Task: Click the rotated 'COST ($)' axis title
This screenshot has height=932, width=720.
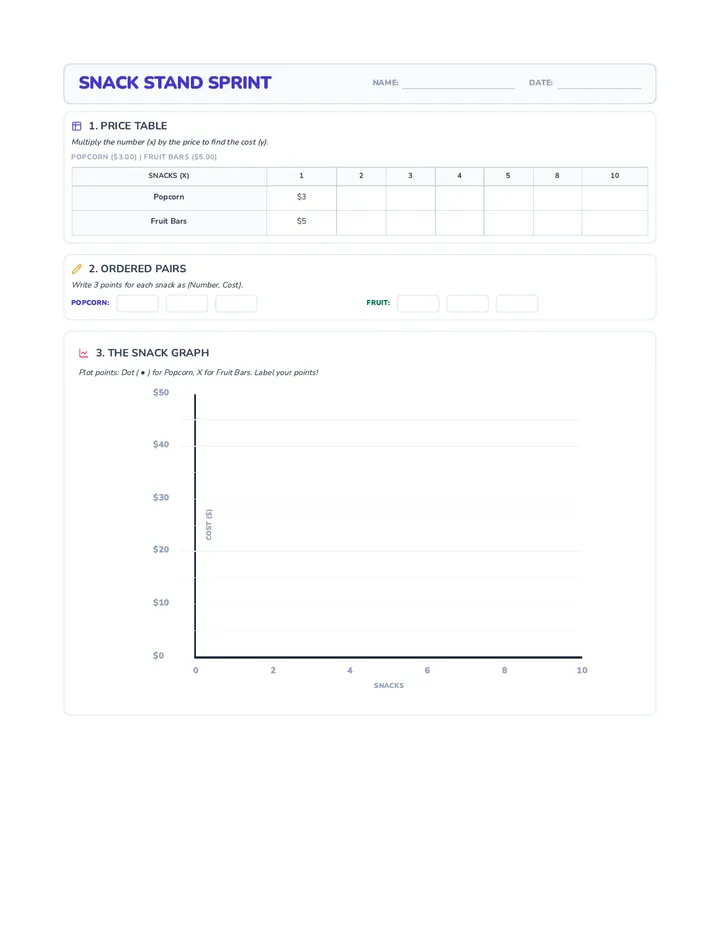Action: [209, 525]
